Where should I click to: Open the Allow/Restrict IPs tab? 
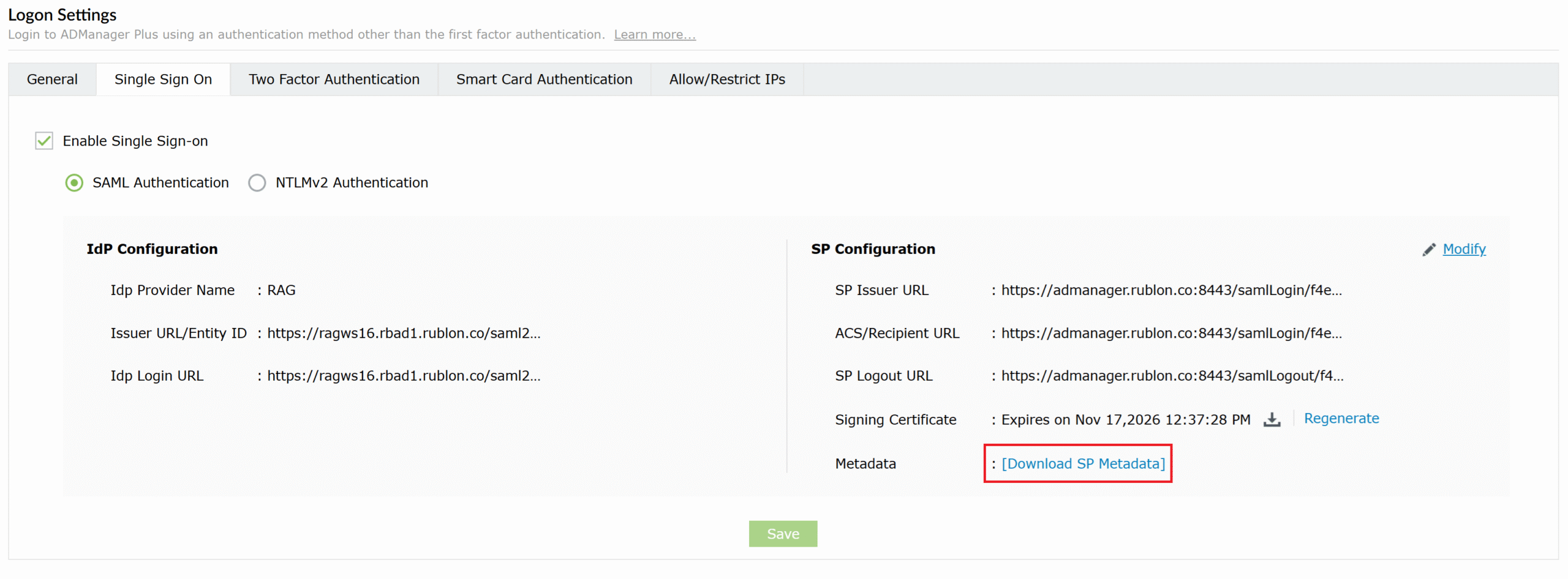click(x=726, y=80)
